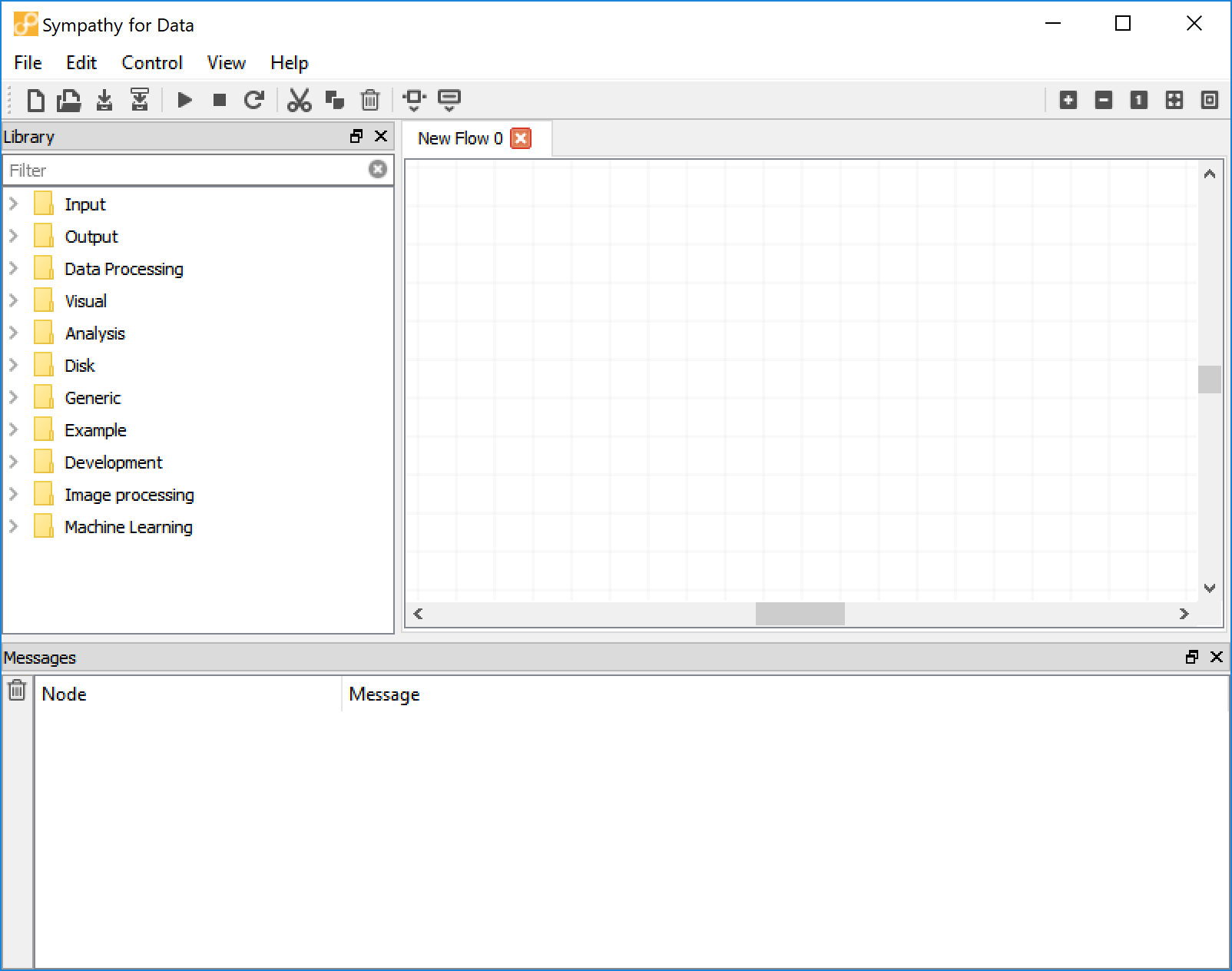Viewport: 1232px width, 971px height.
Task: Select the Input tree item
Action: click(x=85, y=204)
